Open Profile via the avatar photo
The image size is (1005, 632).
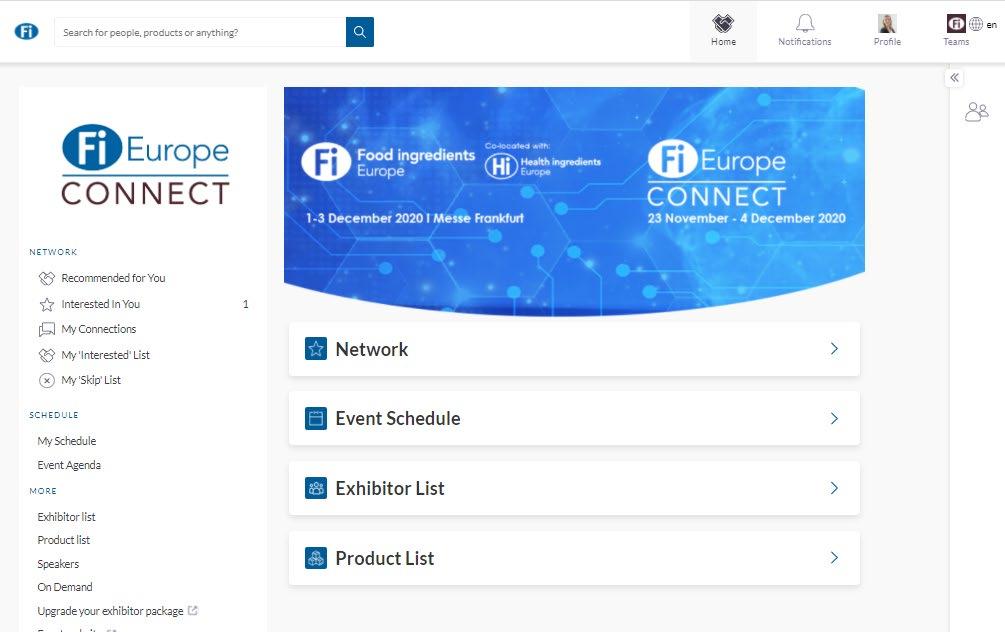coord(887,24)
